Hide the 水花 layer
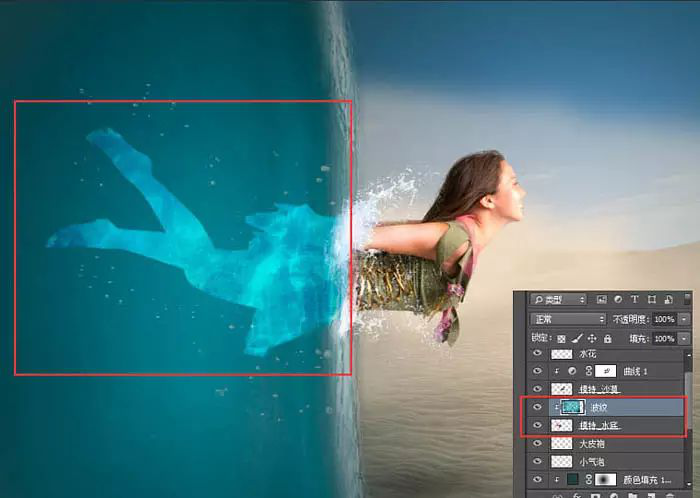 [537, 354]
